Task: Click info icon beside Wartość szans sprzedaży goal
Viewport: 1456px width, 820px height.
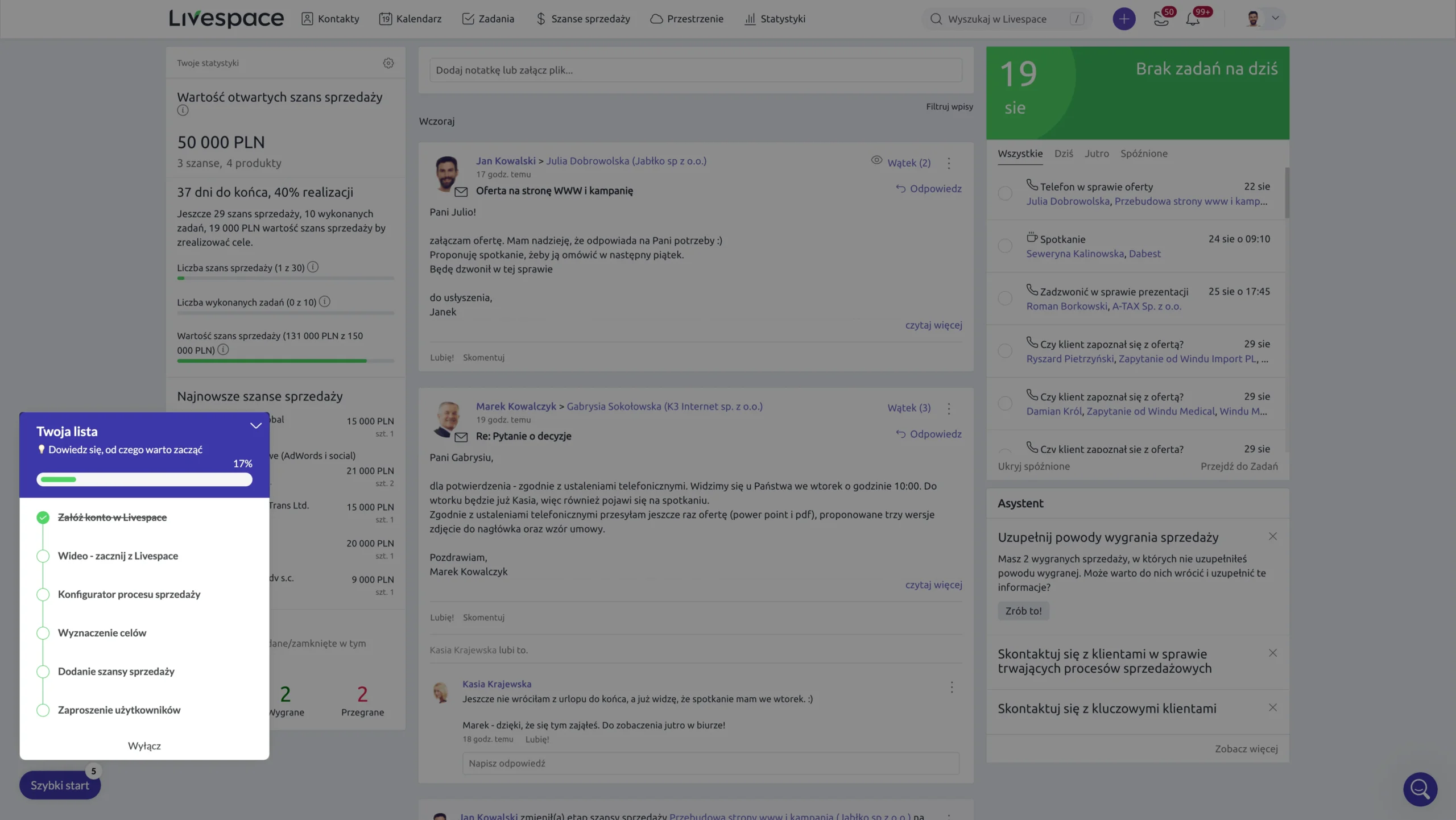Action: [x=223, y=350]
